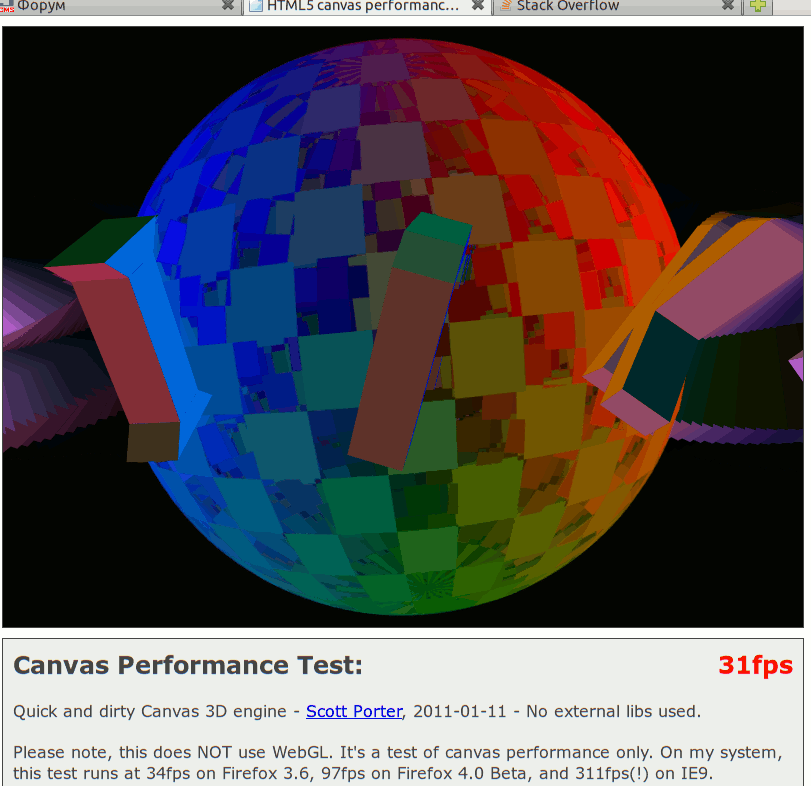Click the paragraph mentioning WebGL
Viewport: 811px width, 786px height.
click(x=397, y=762)
